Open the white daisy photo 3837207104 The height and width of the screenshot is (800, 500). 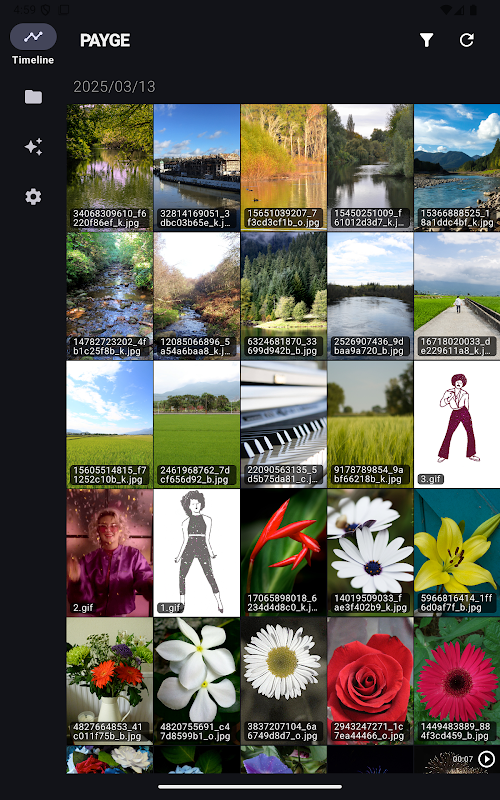coord(284,682)
